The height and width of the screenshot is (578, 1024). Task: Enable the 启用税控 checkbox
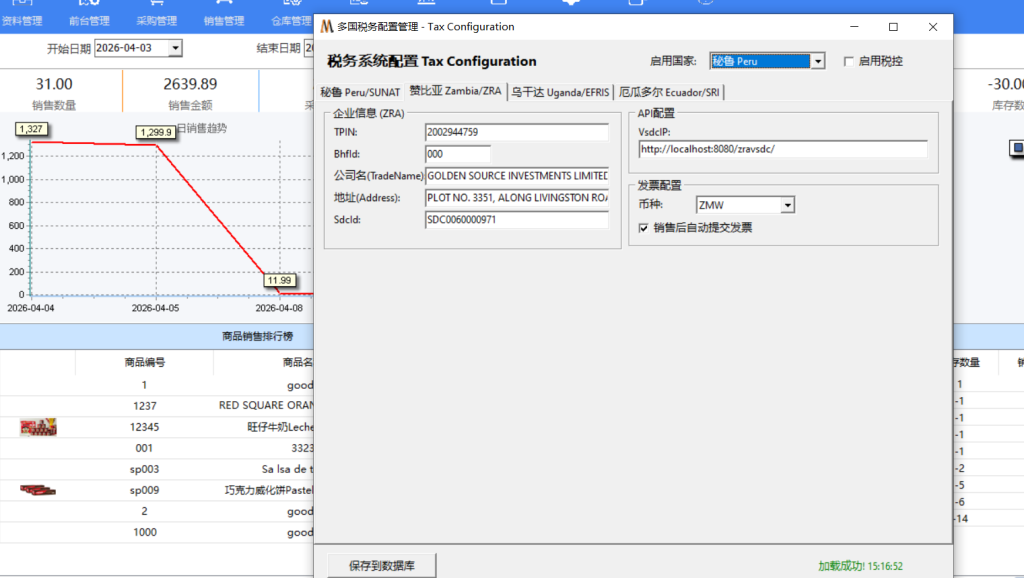point(849,61)
